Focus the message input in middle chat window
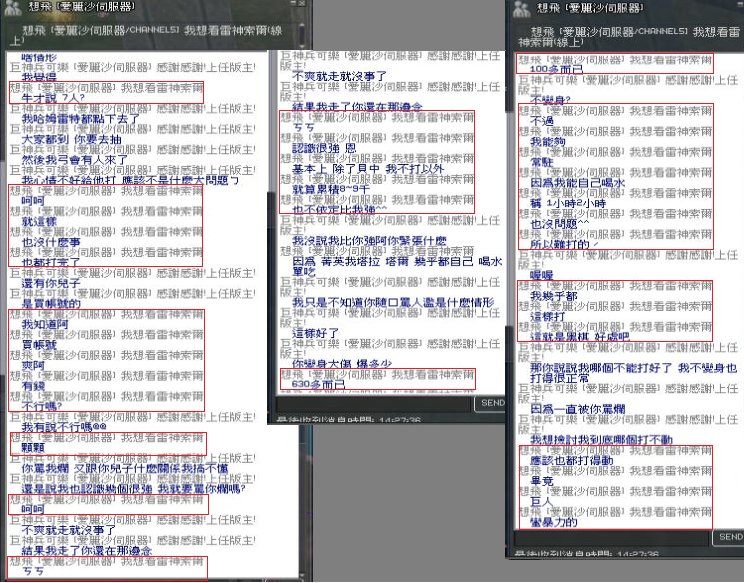The image size is (744, 583). click(x=375, y=404)
